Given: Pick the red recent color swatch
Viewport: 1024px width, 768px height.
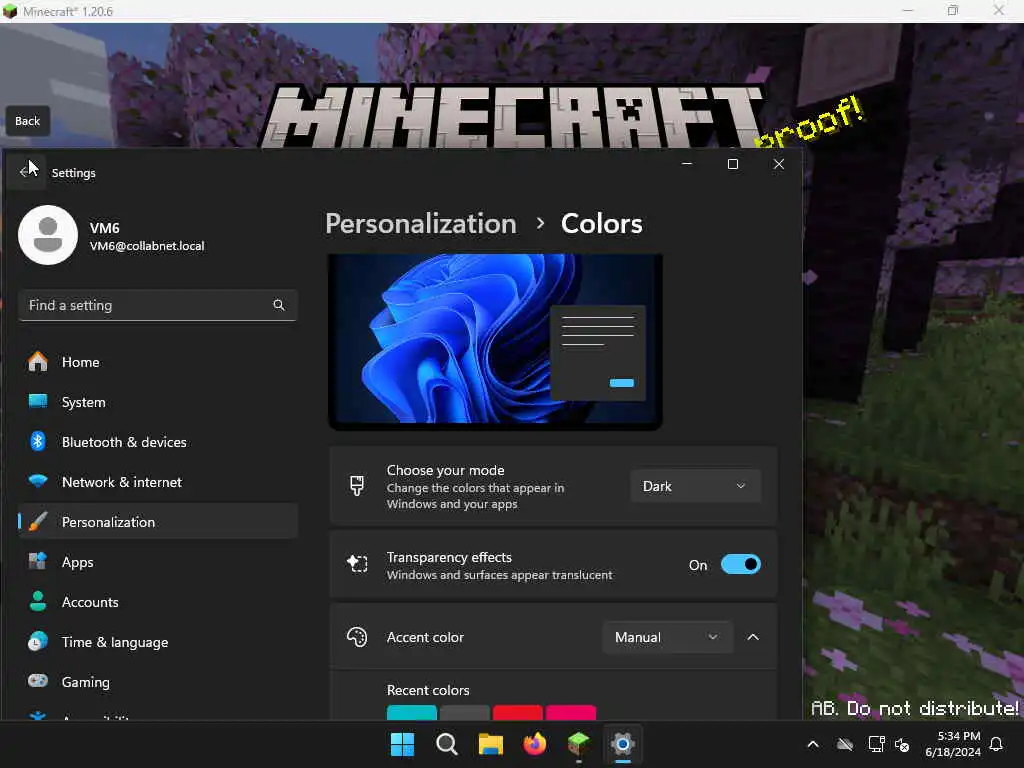Looking at the screenshot, I should (518, 712).
